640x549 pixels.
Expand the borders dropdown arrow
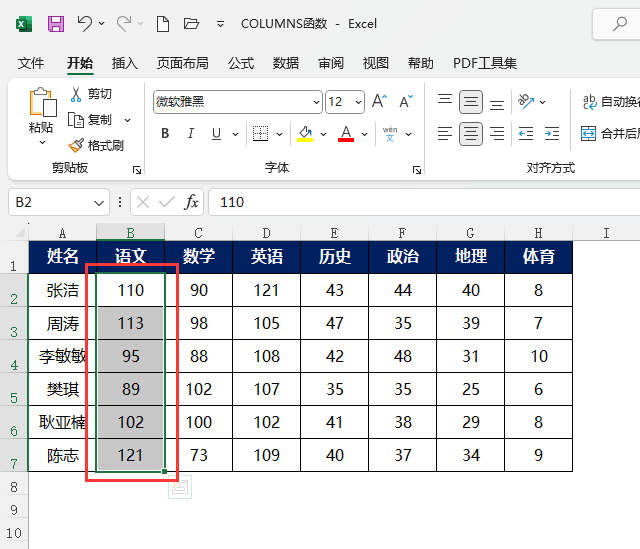pyautogui.click(x=280, y=134)
